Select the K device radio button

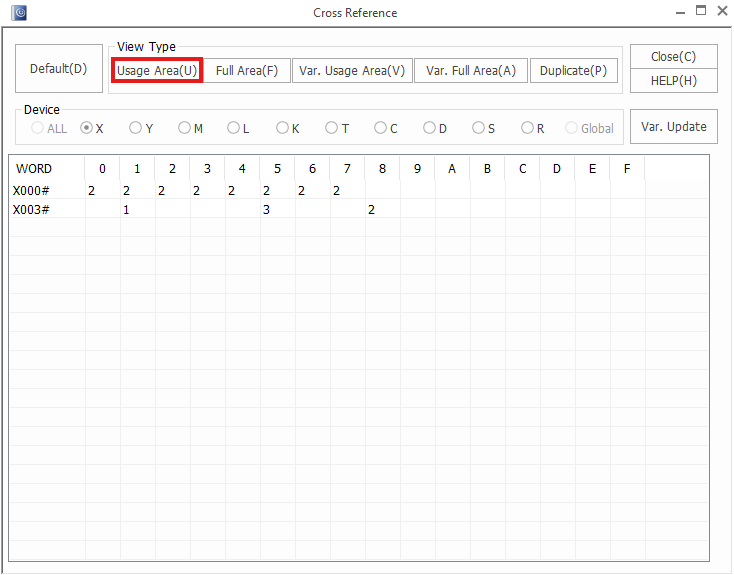click(283, 128)
